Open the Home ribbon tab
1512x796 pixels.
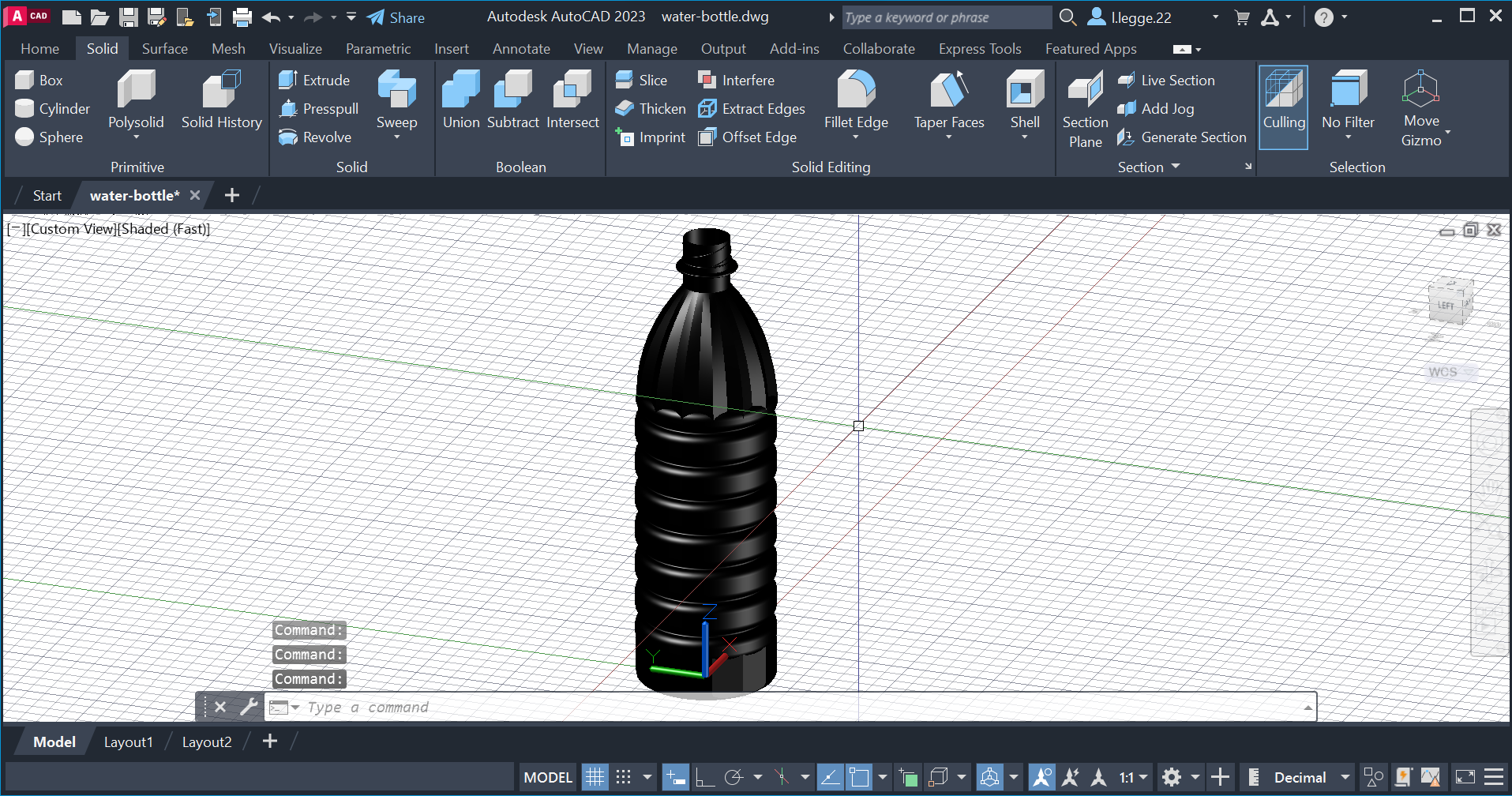tap(40, 48)
